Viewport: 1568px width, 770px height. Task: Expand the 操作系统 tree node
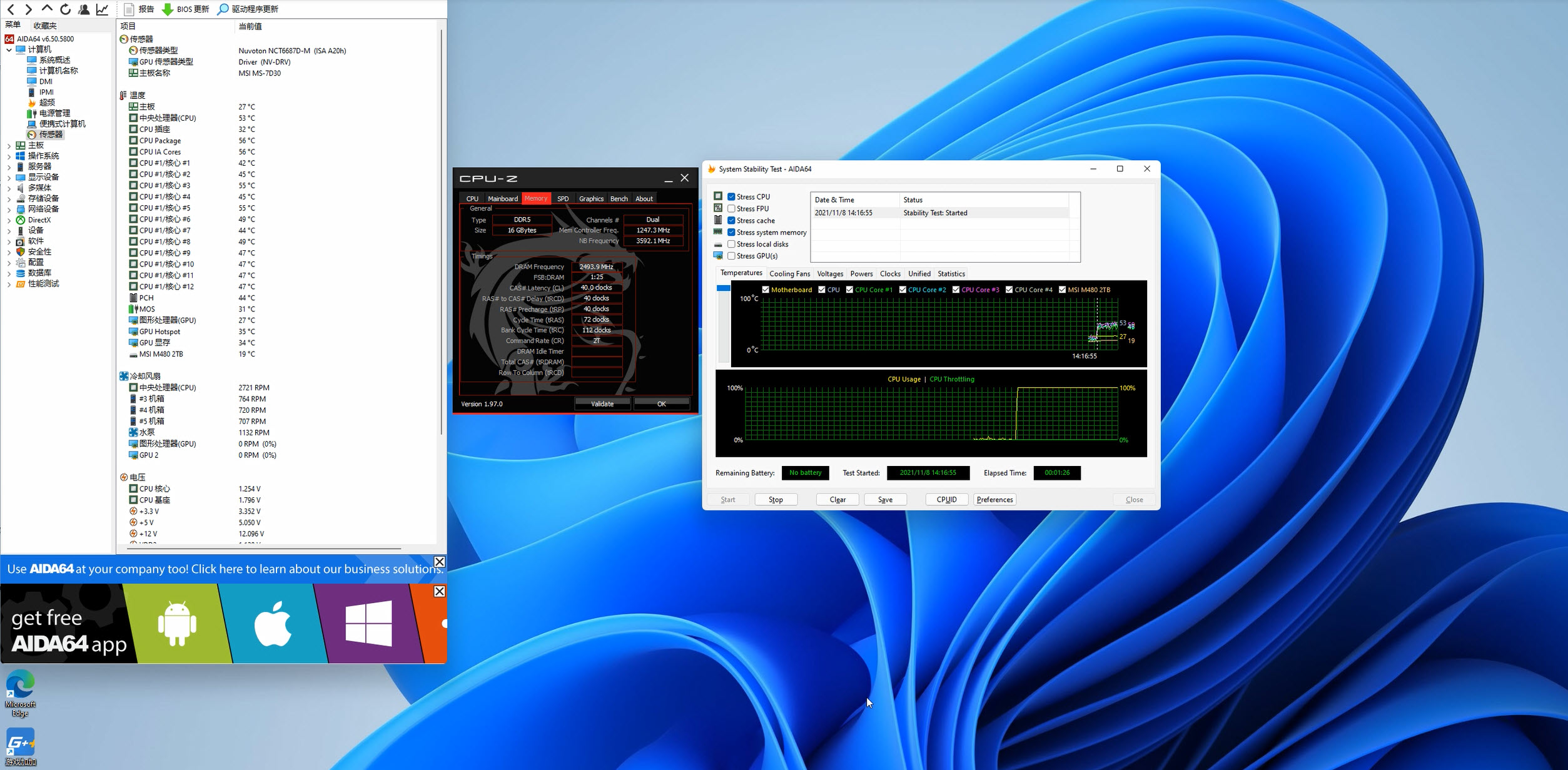(x=9, y=156)
